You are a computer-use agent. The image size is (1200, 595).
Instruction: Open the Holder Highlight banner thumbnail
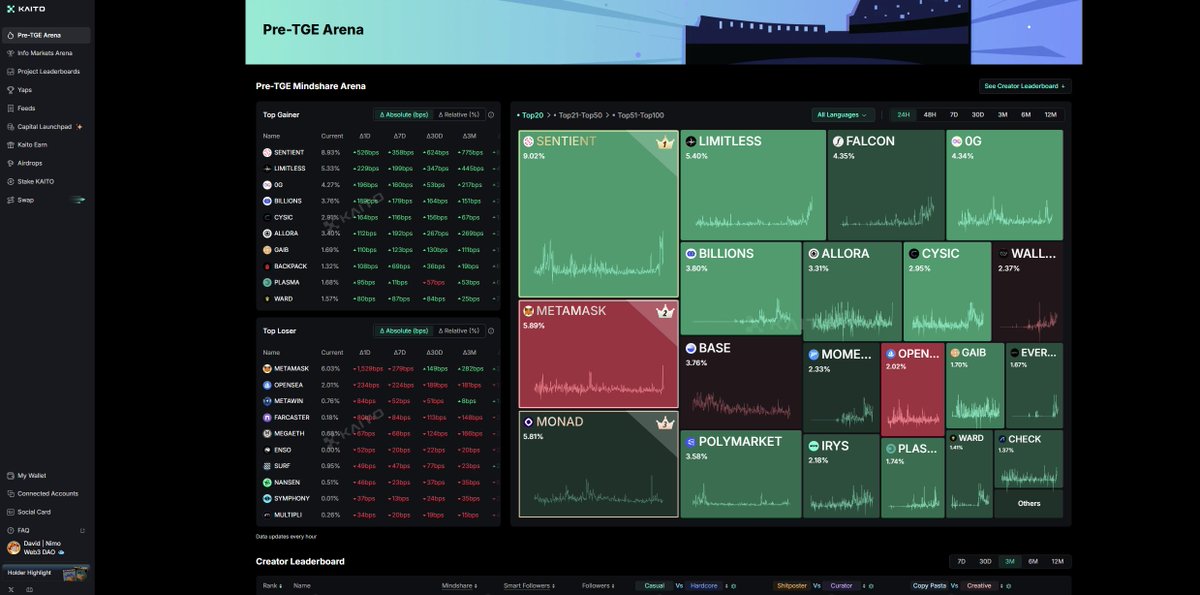tap(74, 573)
